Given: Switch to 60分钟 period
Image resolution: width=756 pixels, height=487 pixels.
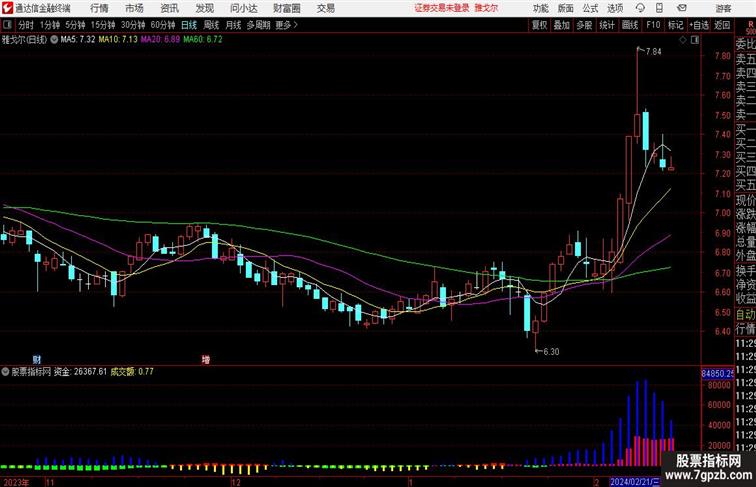Looking at the screenshot, I should [x=163, y=25].
